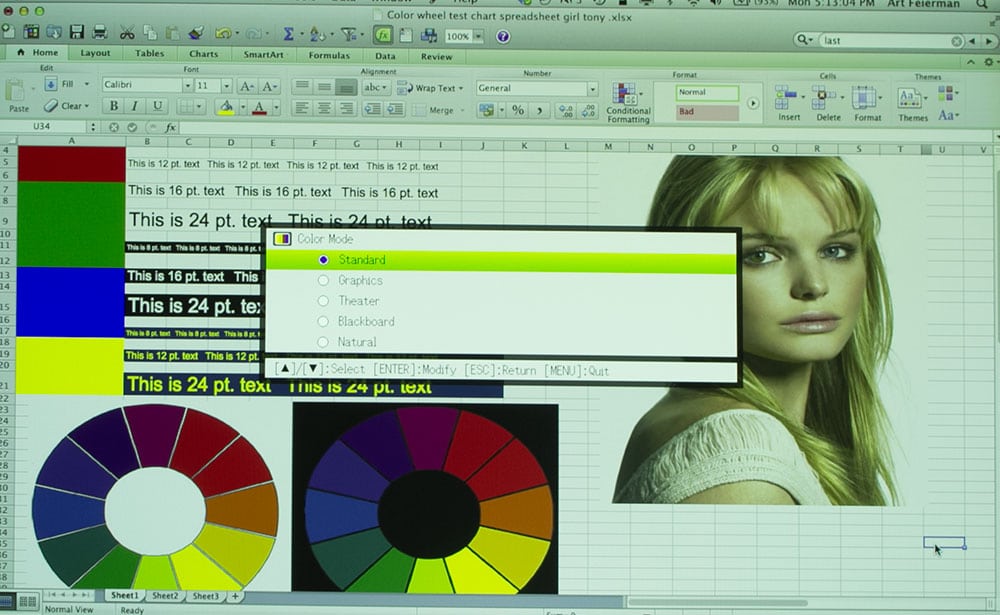This screenshot has height=615, width=1000.
Task: Apply Percent Style number format
Action: click(x=518, y=110)
